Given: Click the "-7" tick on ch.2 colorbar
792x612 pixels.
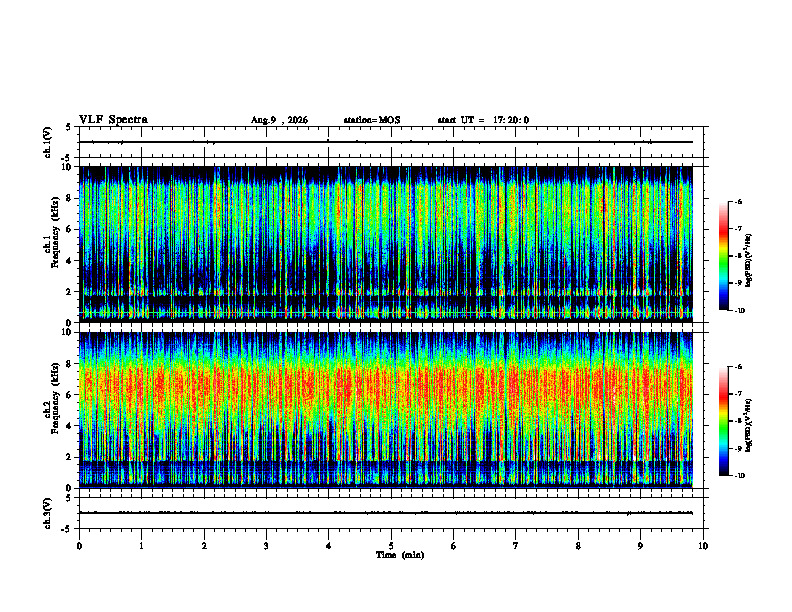Looking at the screenshot, I should coord(738,394).
